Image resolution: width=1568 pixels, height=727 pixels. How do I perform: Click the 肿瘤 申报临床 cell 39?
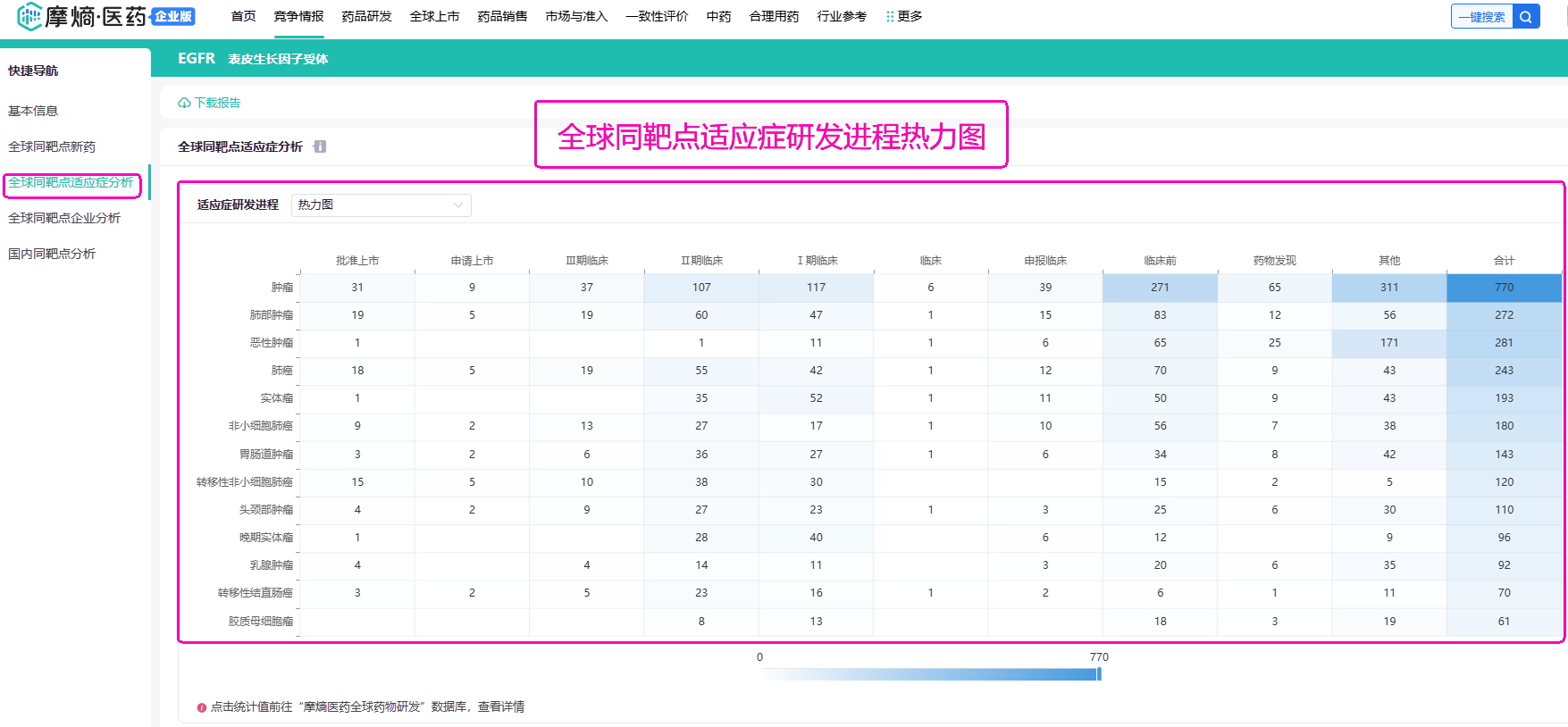click(1045, 288)
